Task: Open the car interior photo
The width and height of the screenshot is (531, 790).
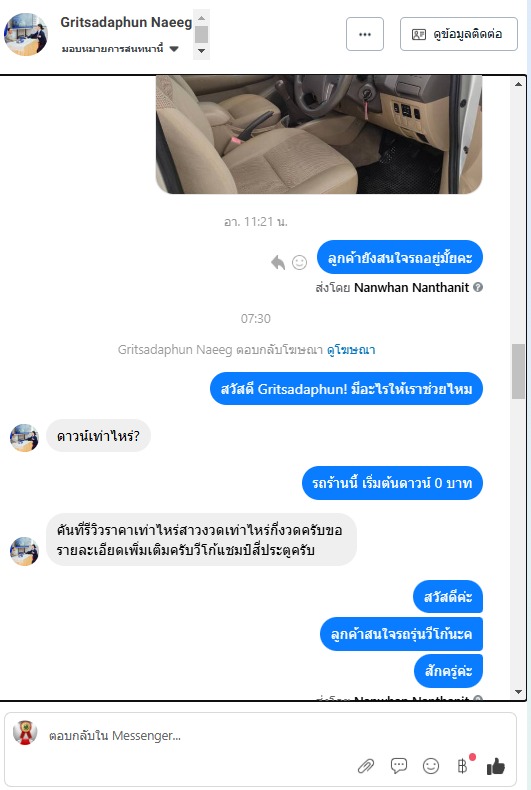Action: click(319, 134)
